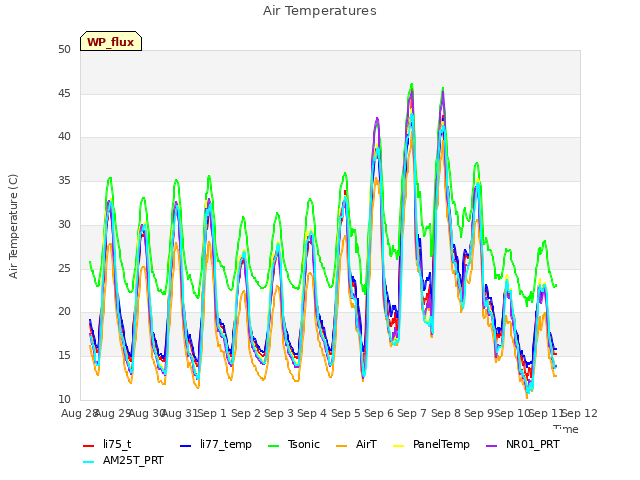Toggle the Tsonic legend entry
This screenshot has width=640, height=480.
[293, 444]
